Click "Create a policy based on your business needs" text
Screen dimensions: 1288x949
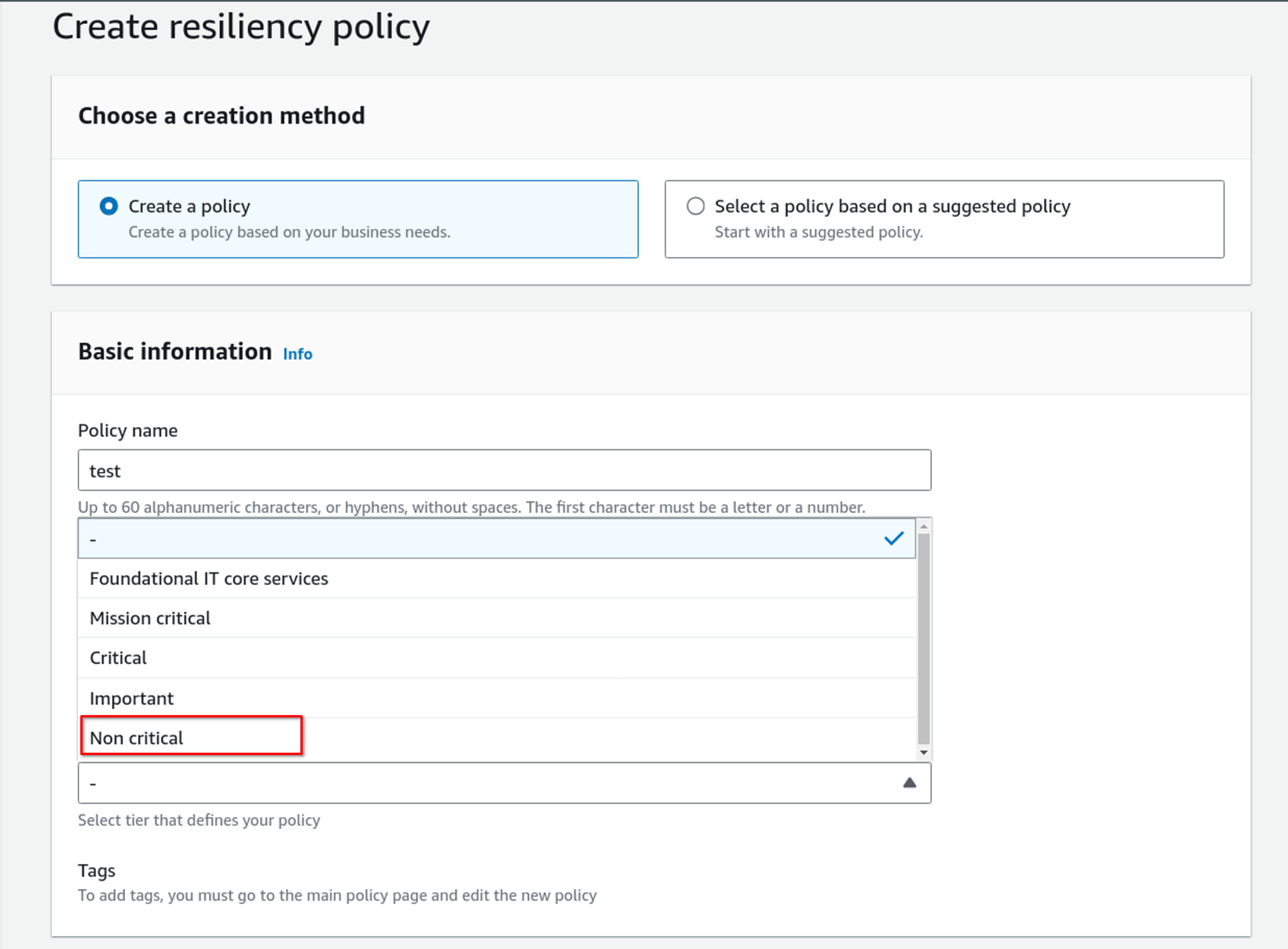[289, 232]
